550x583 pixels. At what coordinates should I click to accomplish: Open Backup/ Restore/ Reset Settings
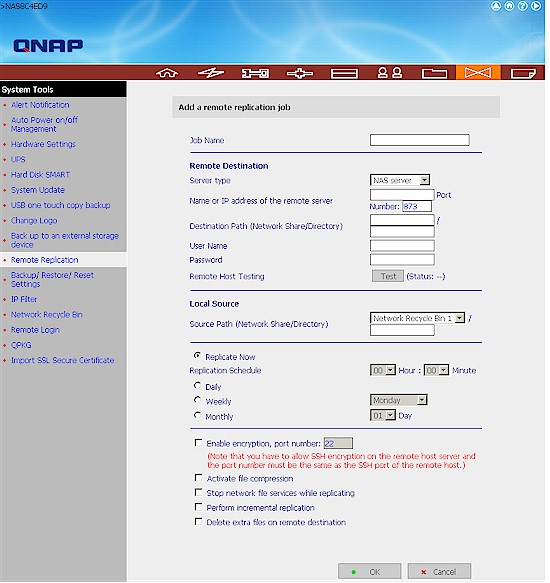(52, 280)
